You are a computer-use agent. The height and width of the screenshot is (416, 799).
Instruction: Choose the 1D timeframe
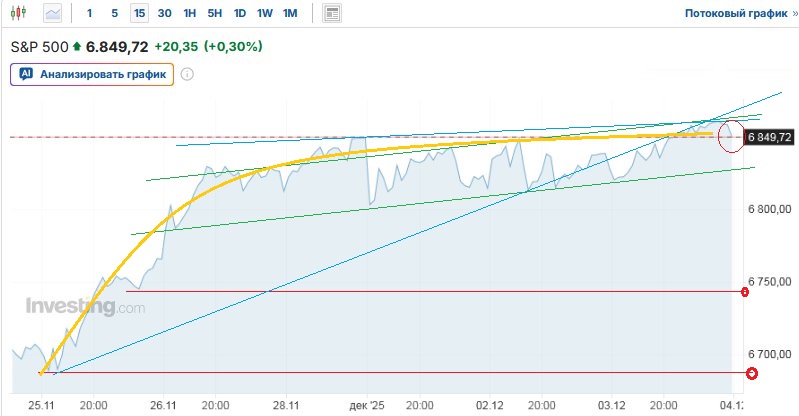pyautogui.click(x=240, y=14)
